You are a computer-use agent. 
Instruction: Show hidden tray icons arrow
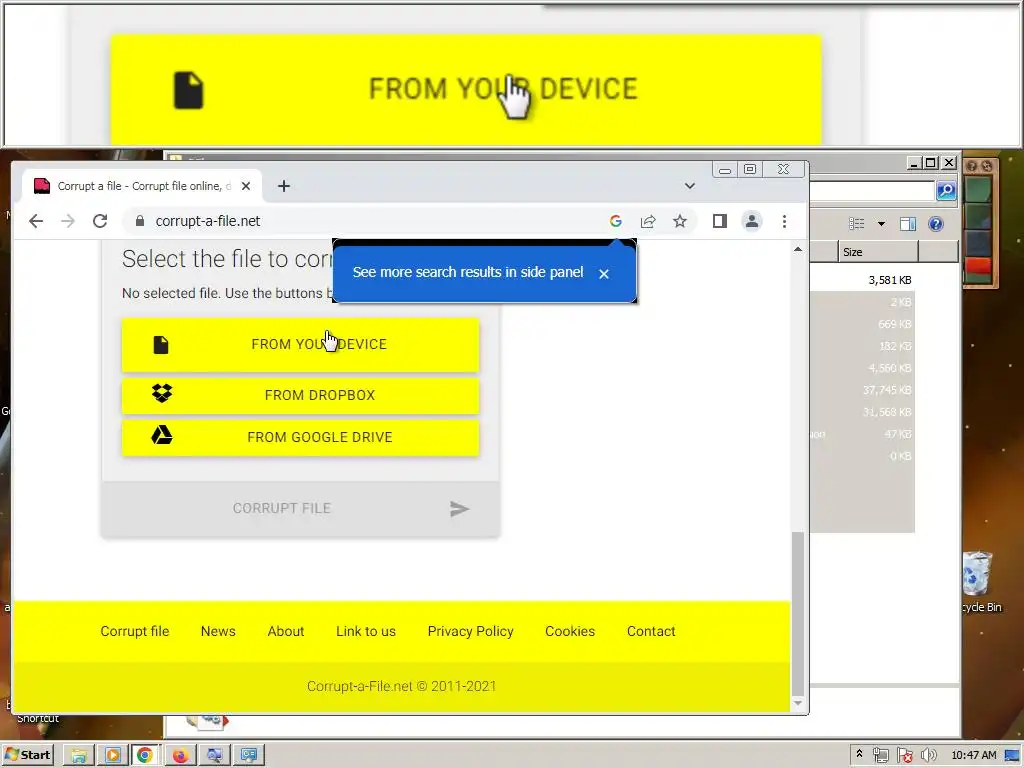[859, 754]
